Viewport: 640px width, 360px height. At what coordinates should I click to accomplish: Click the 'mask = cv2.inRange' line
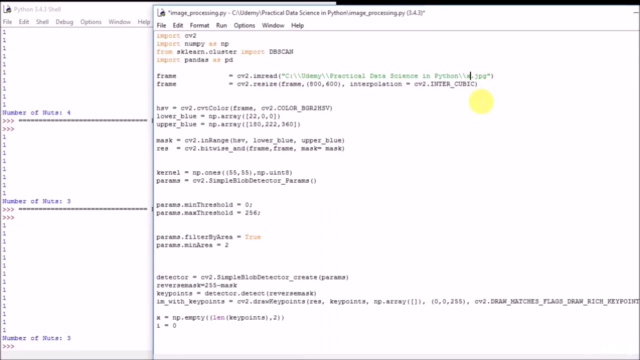251,140
